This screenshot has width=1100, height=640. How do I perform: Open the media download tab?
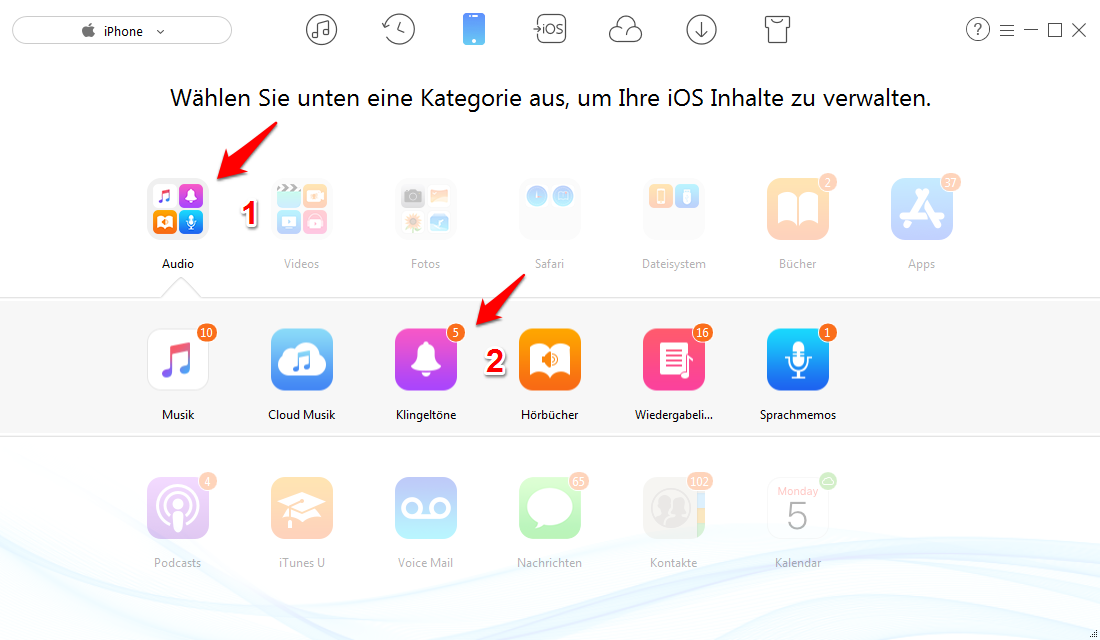701,30
